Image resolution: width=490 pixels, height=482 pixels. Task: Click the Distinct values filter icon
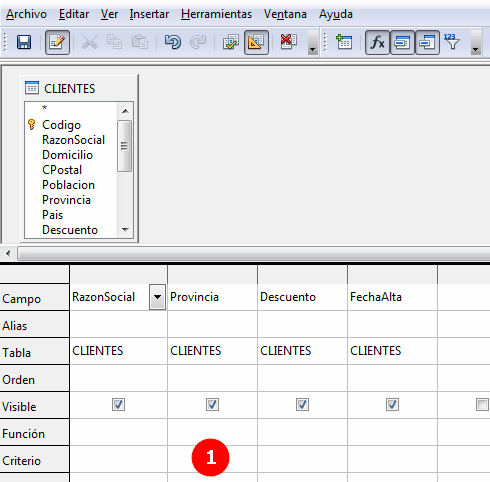click(x=452, y=42)
